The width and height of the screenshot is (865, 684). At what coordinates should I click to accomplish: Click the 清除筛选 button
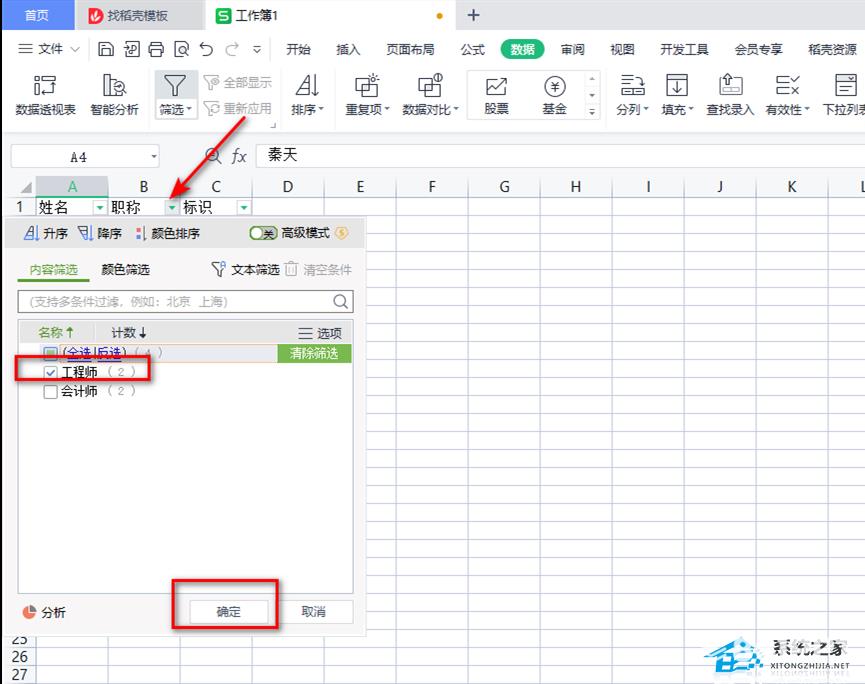point(314,353)
